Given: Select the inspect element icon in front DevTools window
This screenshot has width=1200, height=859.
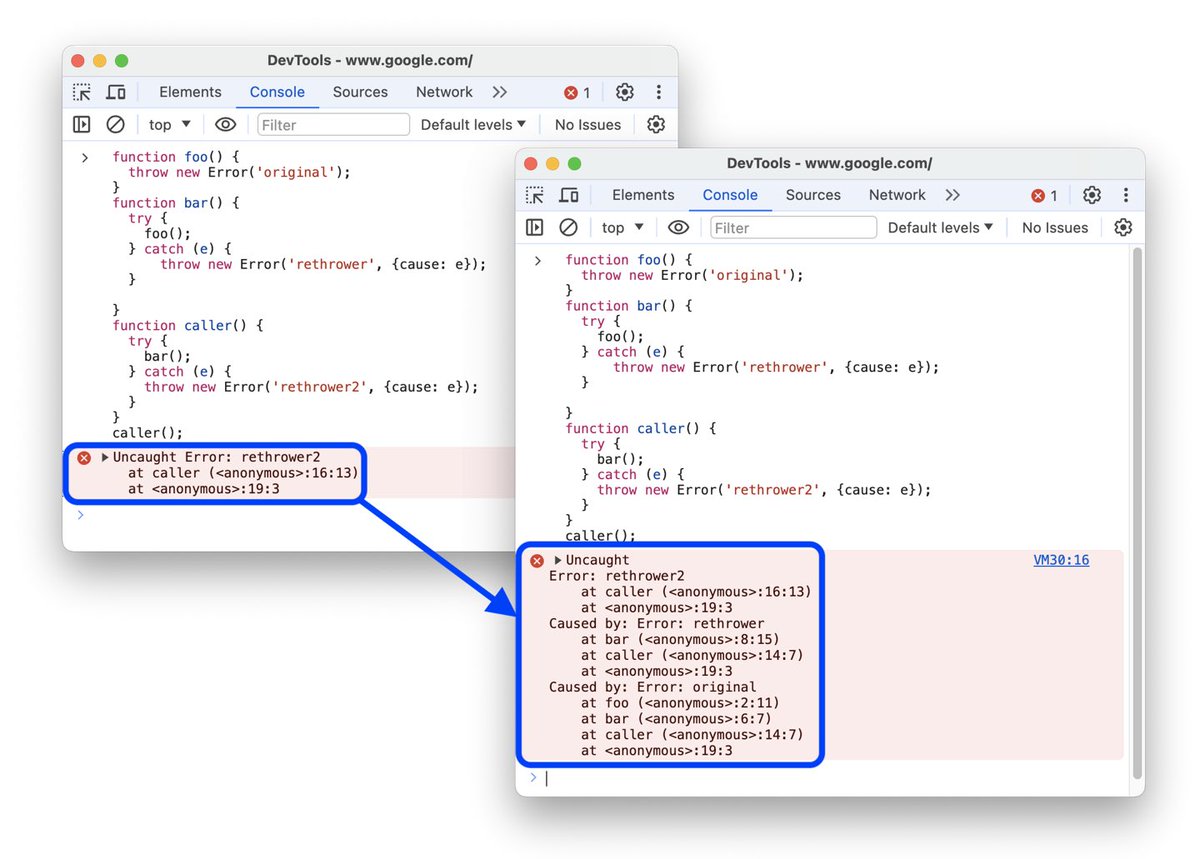Looking at the screenshot, I should point(535,195).
